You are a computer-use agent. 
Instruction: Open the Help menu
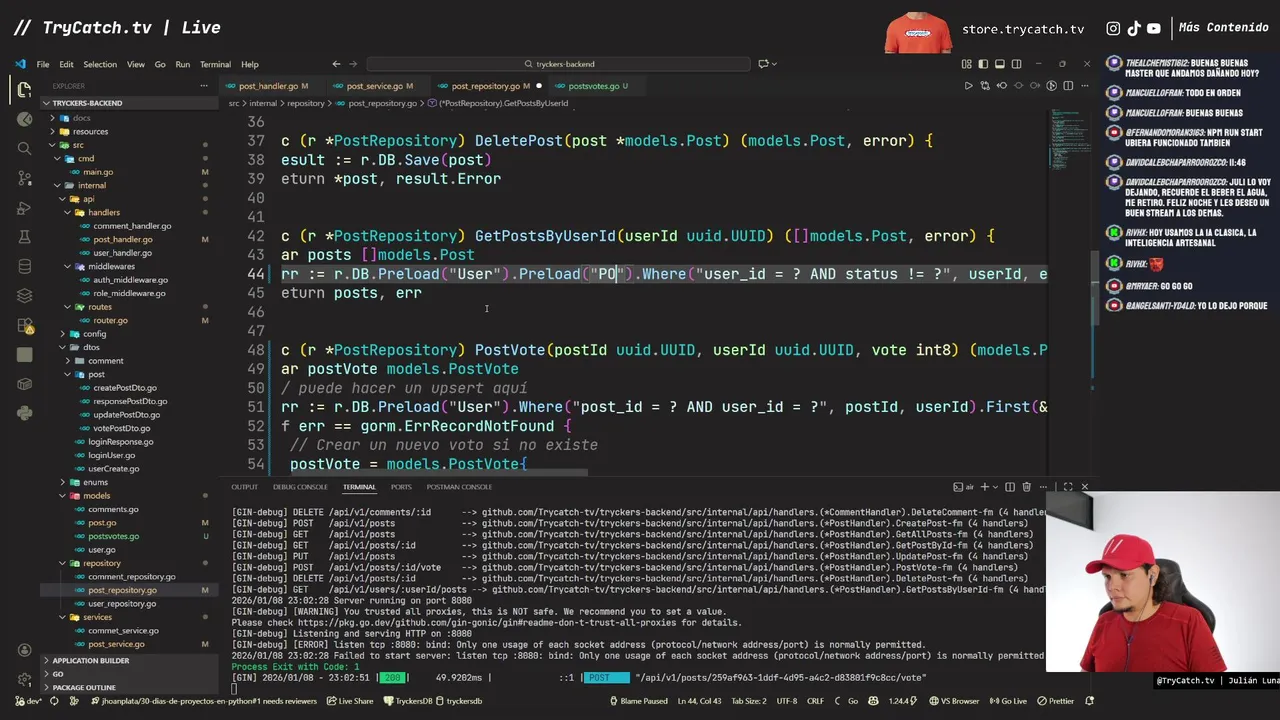pyautogui.click(x=250, y=64)
